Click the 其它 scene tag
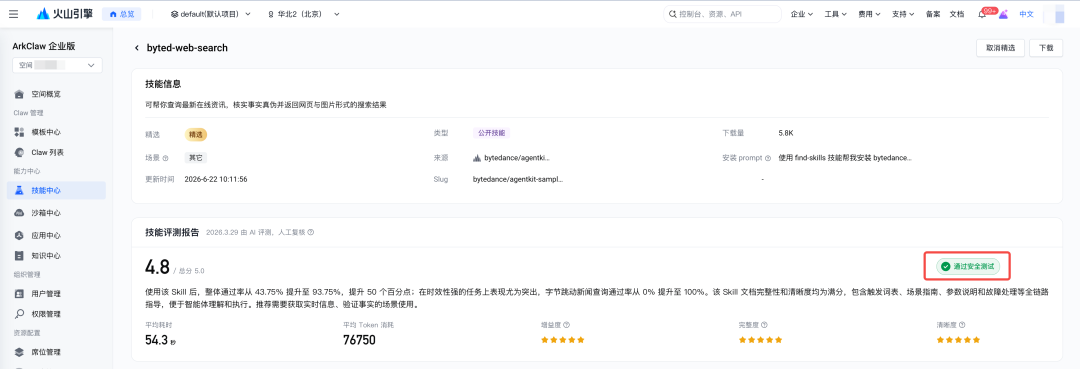The image size is (1080, 369). 196,158
